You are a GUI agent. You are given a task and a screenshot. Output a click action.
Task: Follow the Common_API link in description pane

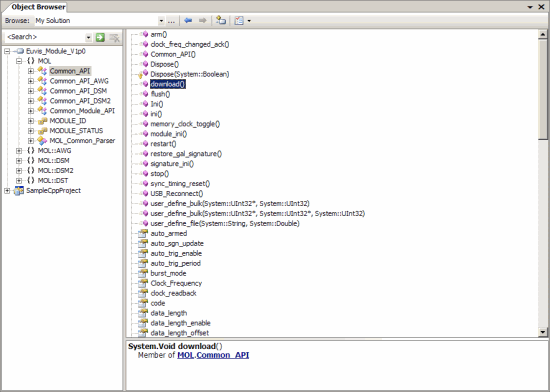pos(223,355)
